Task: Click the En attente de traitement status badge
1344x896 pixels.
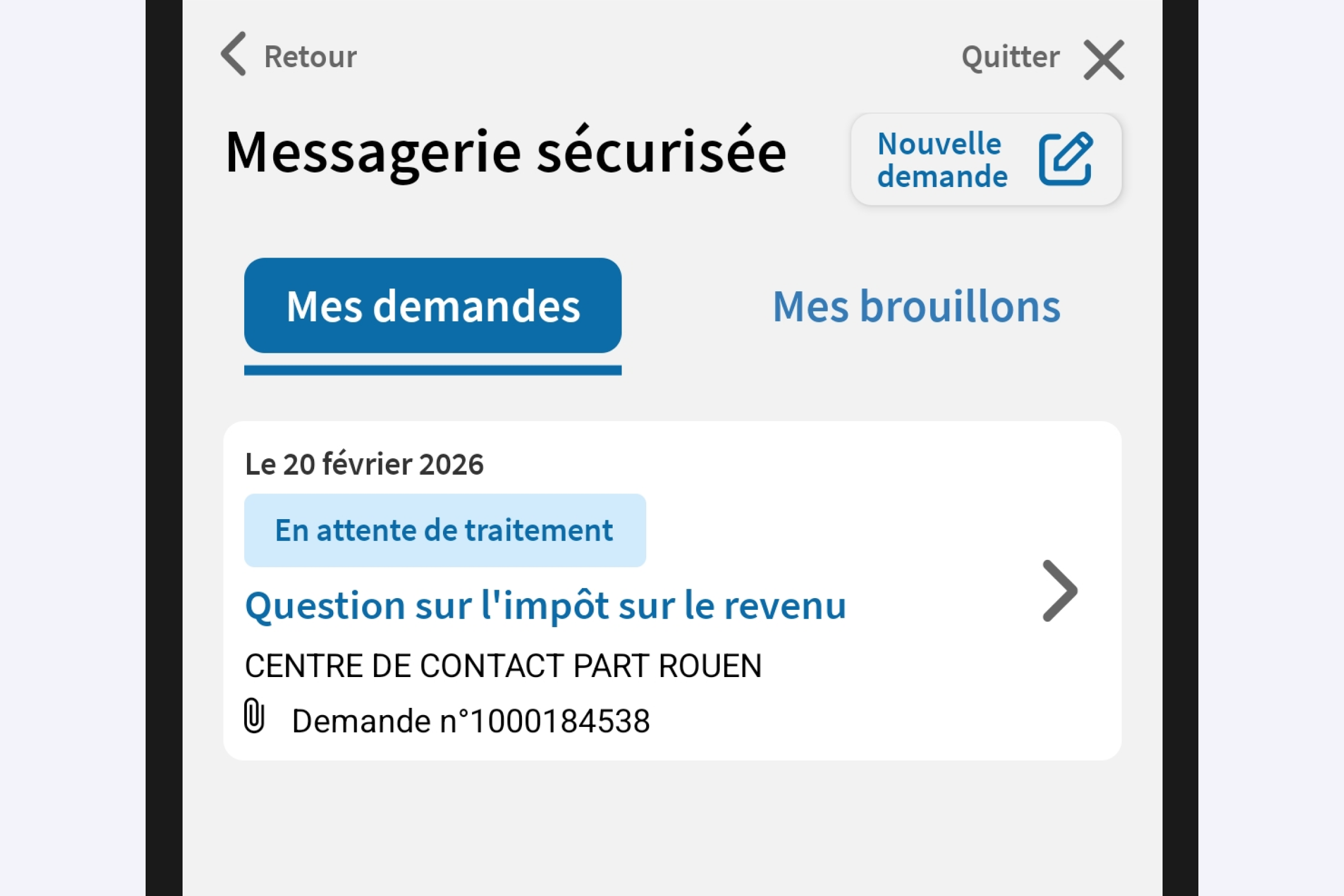Action: [445, 530]
